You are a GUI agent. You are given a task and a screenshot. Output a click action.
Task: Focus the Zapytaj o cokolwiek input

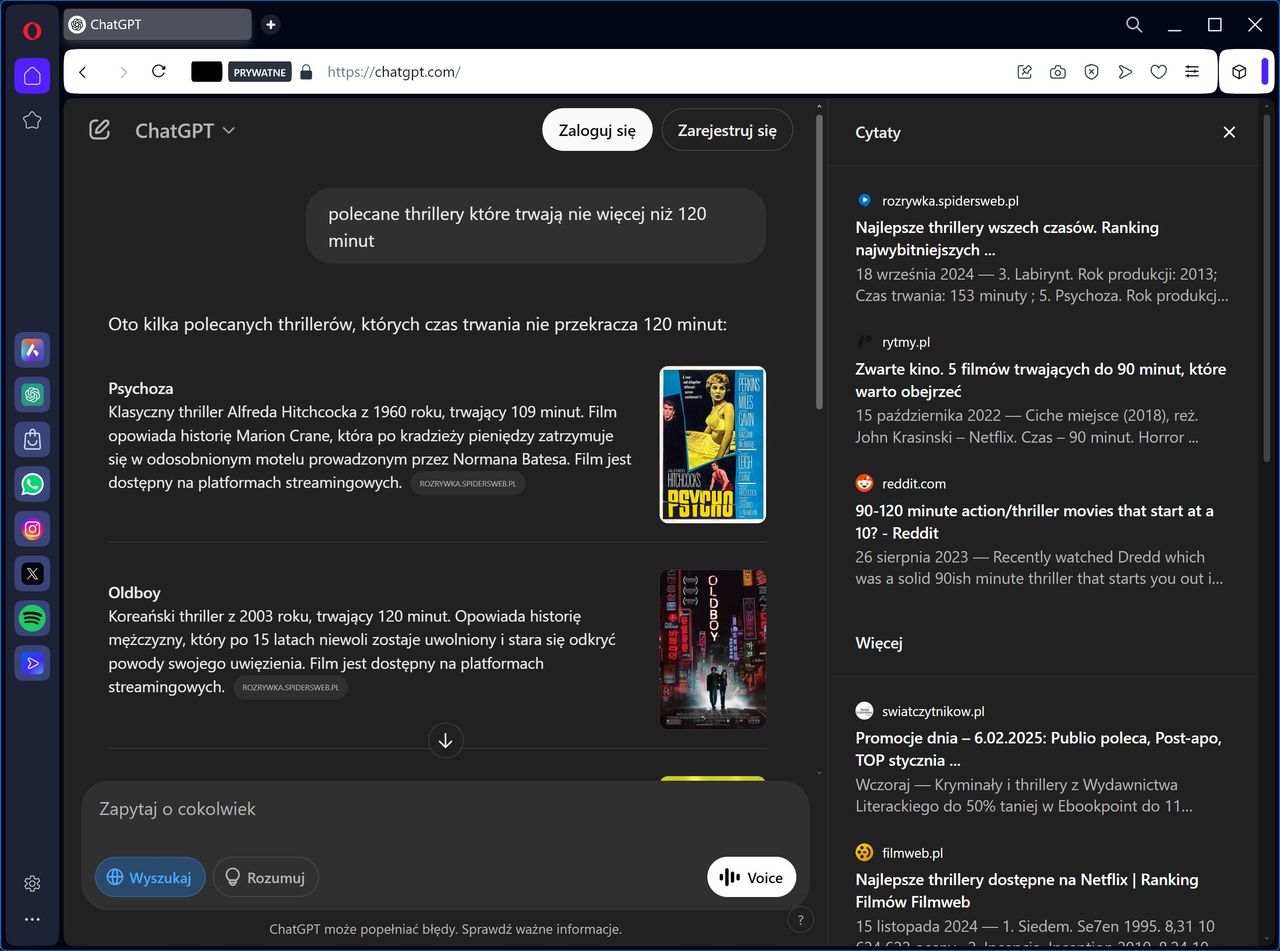point(445,809)
